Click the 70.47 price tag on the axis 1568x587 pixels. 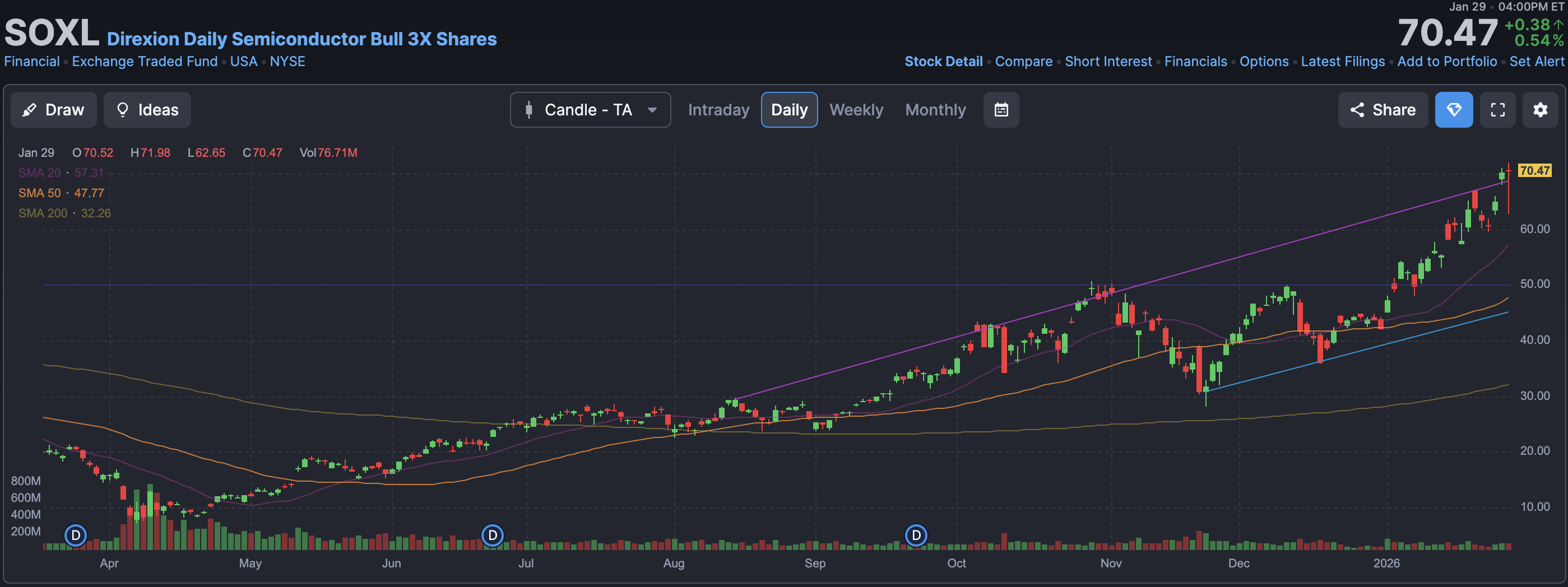click(x=1534, y=170)
